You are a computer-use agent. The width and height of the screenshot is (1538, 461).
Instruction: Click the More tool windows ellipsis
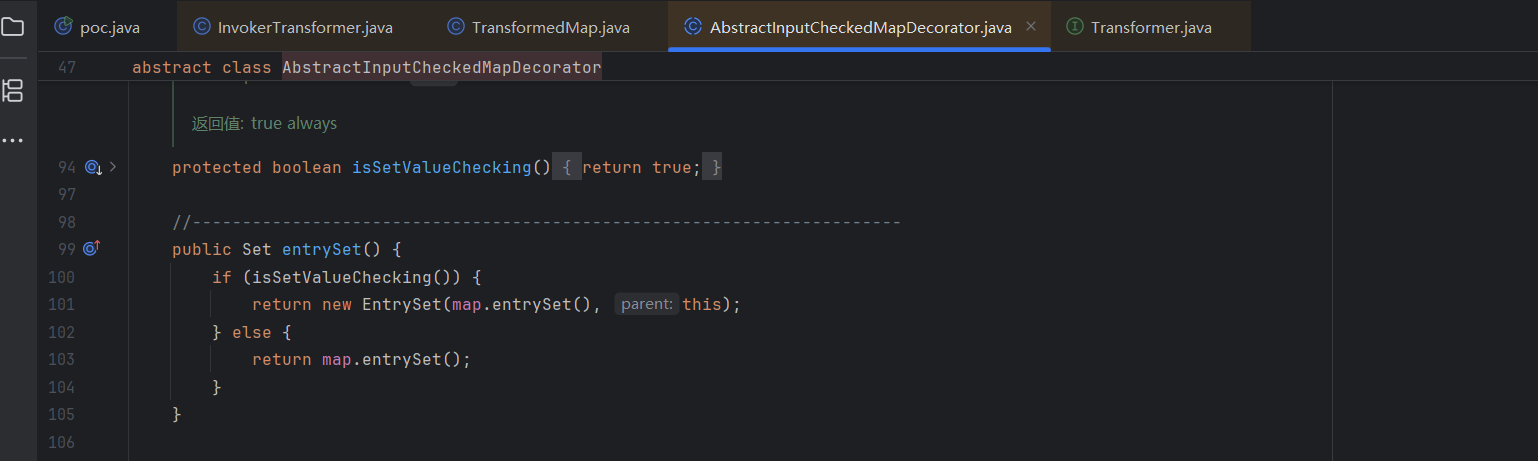tap(13, 141)
